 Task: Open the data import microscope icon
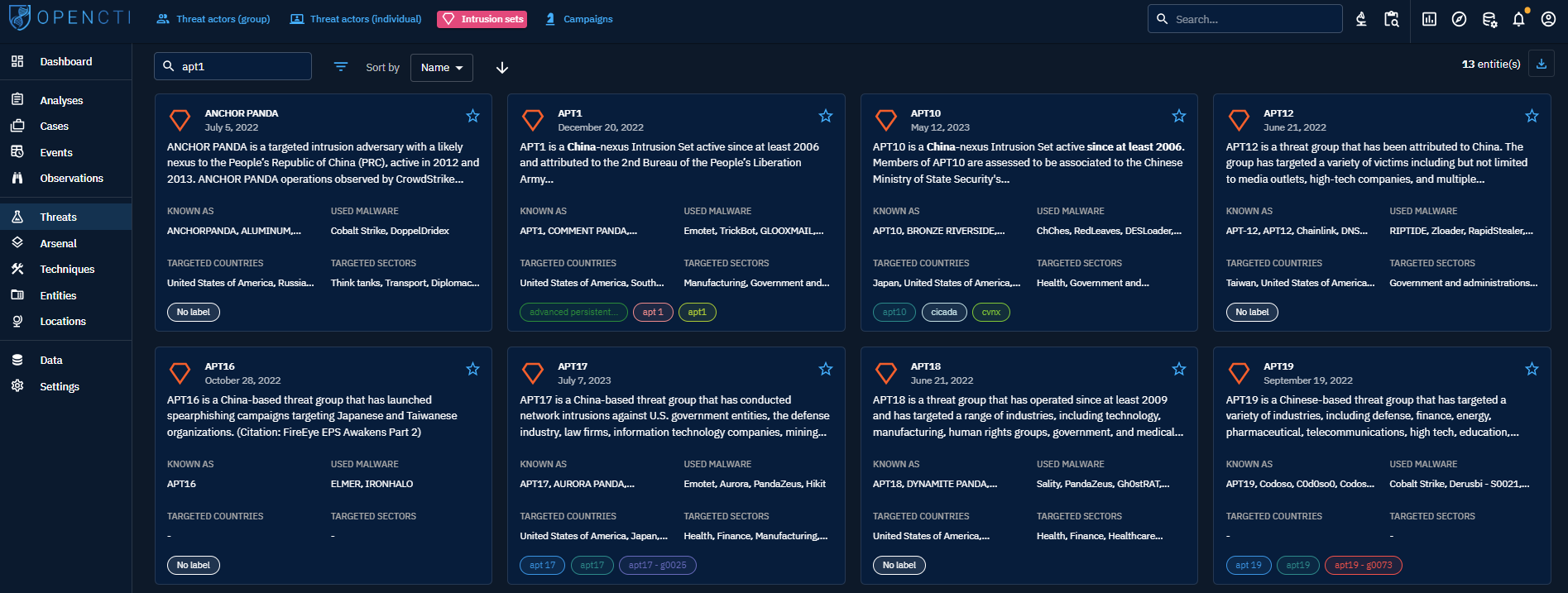tap(1361, 19)
